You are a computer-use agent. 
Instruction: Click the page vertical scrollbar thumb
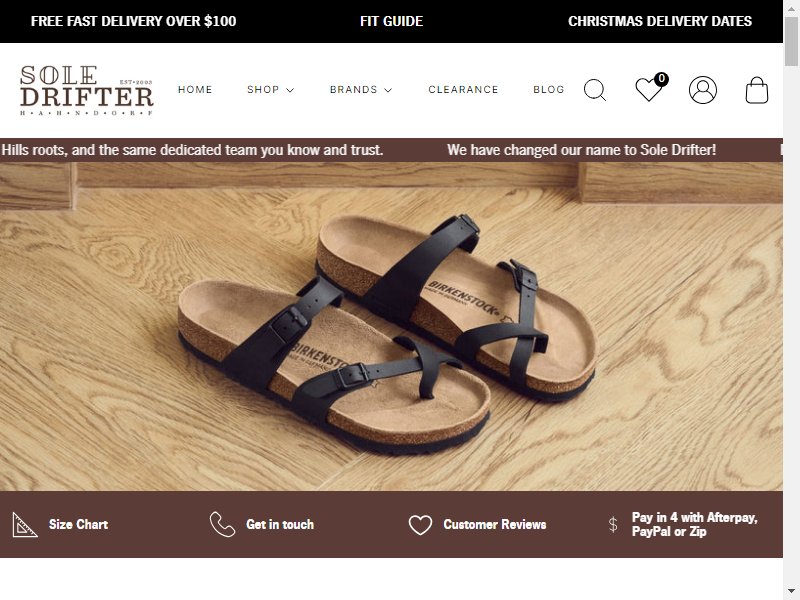[x=791, y=41]
